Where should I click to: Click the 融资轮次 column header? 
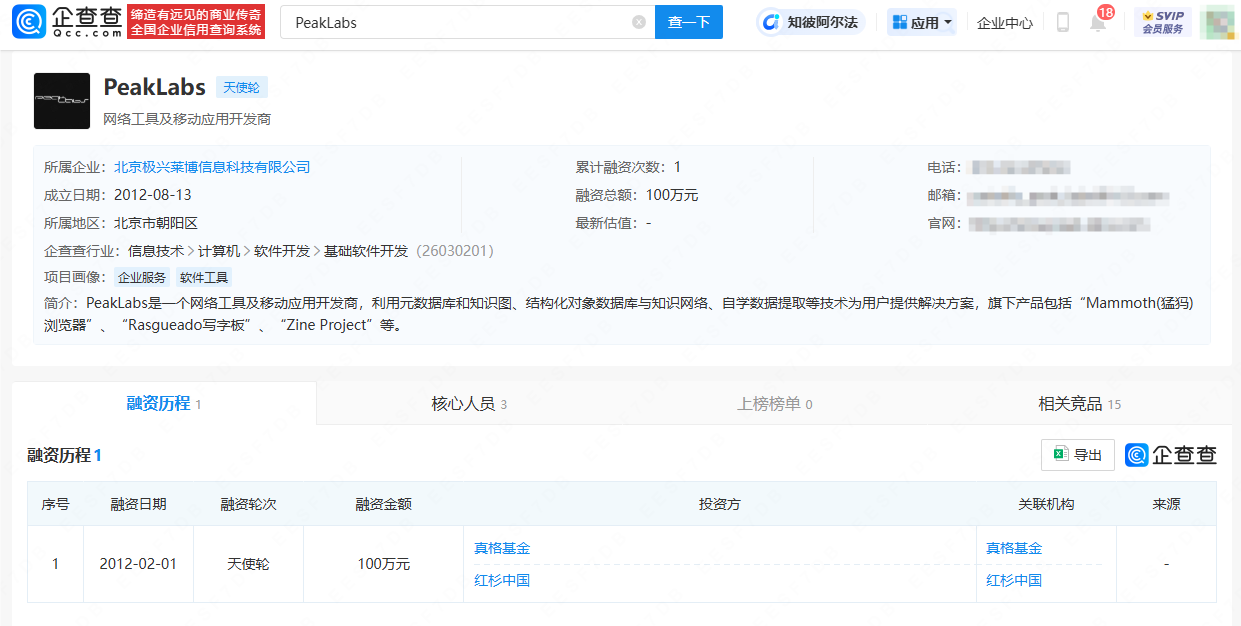[x=248, y=504]
